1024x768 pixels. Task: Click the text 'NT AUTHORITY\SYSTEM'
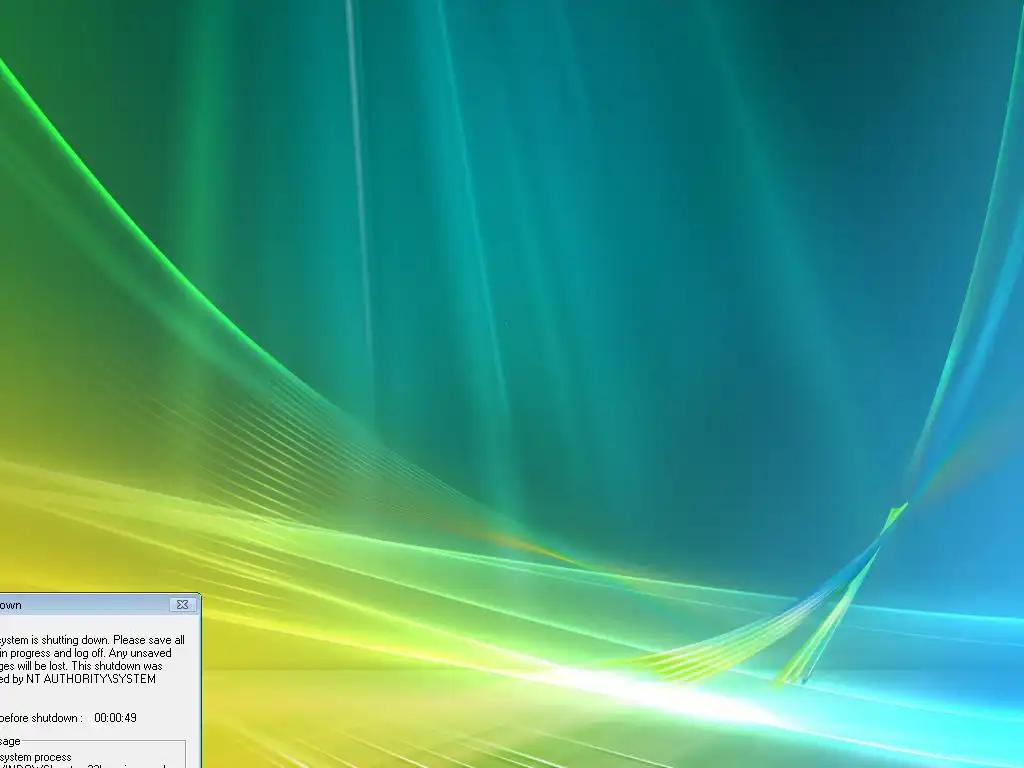click(91, 679)
